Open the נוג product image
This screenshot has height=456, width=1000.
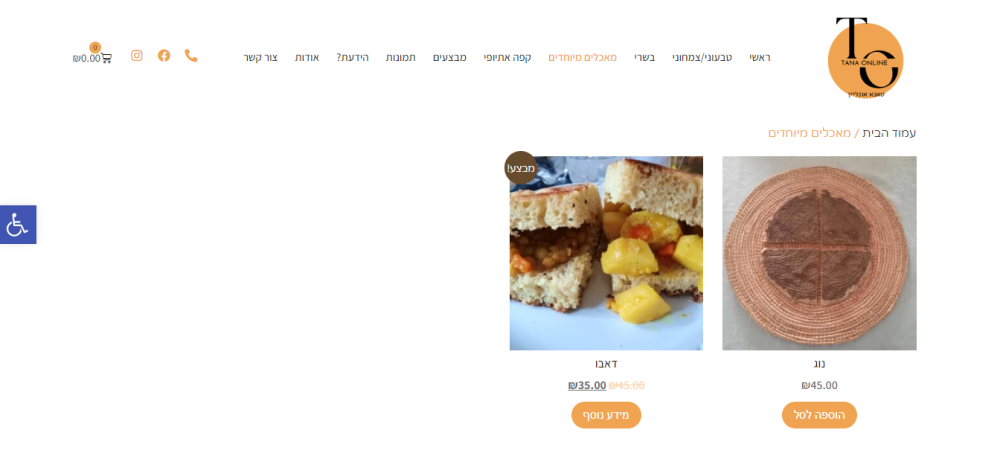[x=820, y=253]
